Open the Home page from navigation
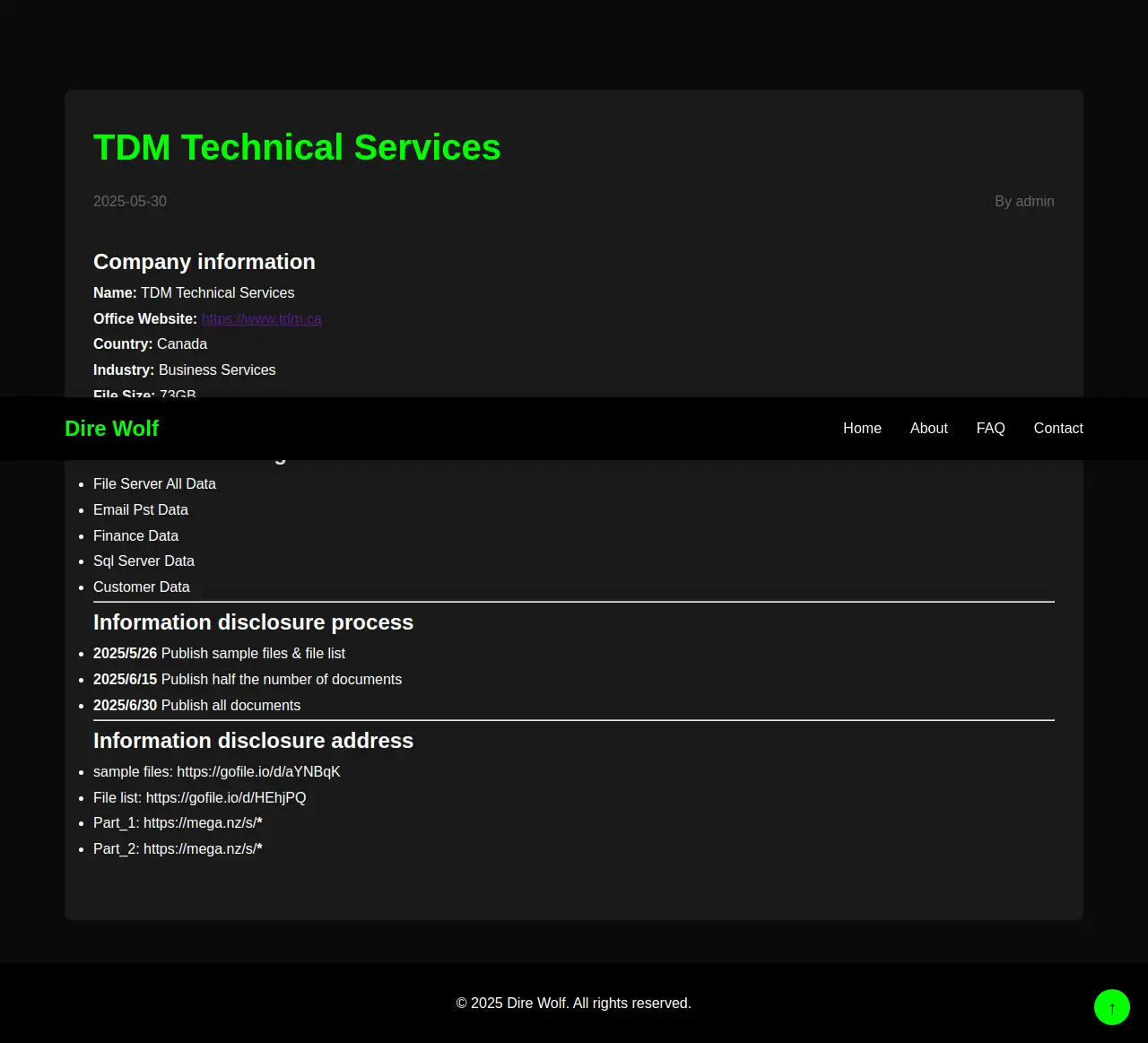The image size is (1148, 1043). coord(862,429)
